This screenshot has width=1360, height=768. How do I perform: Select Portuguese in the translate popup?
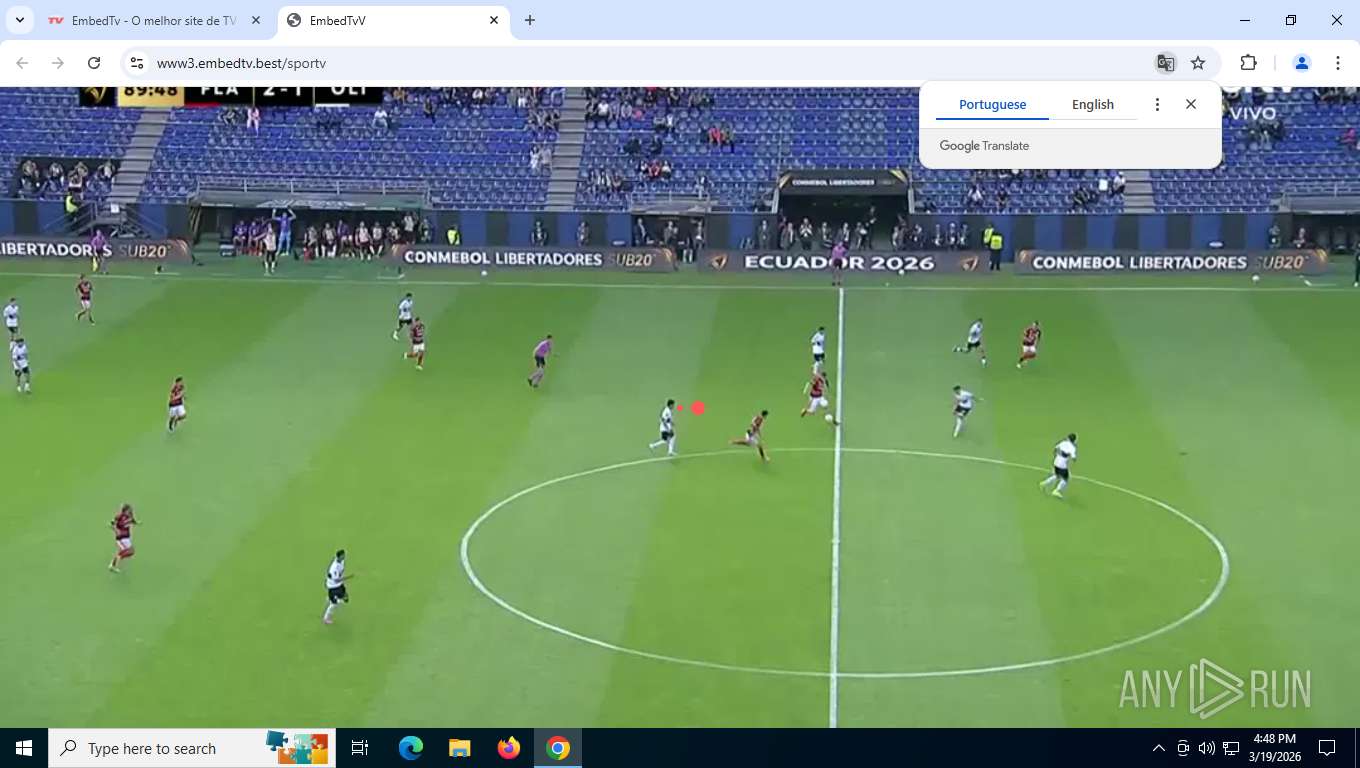992,104
